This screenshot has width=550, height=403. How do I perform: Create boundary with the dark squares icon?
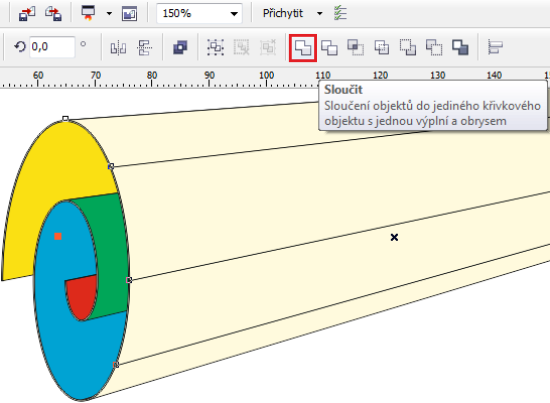click(460, 47)
